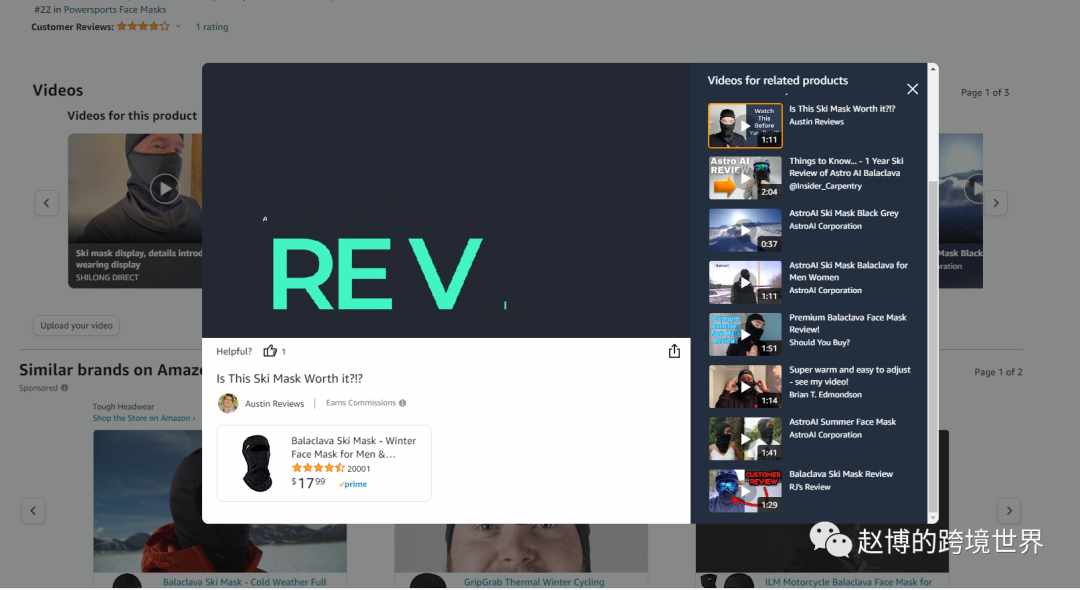Click the related videos panel scrollbar
This screenshot has height=590, width=1080.
coord(933,344)
